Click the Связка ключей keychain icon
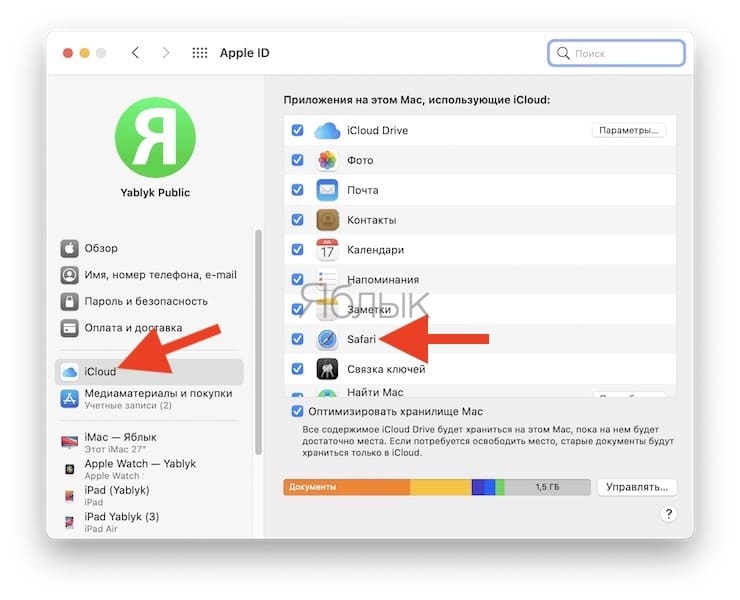The height and width of the screenshot is (600, 740). [327, 369]
